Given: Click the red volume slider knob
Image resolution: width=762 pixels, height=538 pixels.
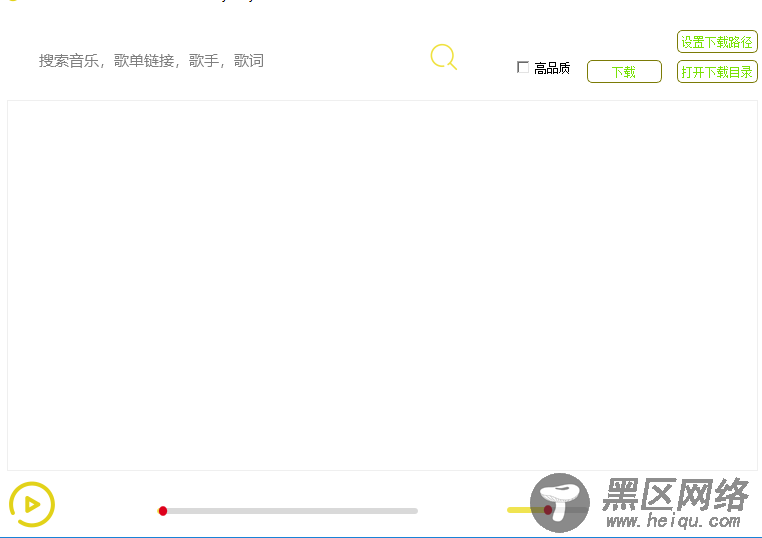Looking at the screenshot, I should [548, 510].
